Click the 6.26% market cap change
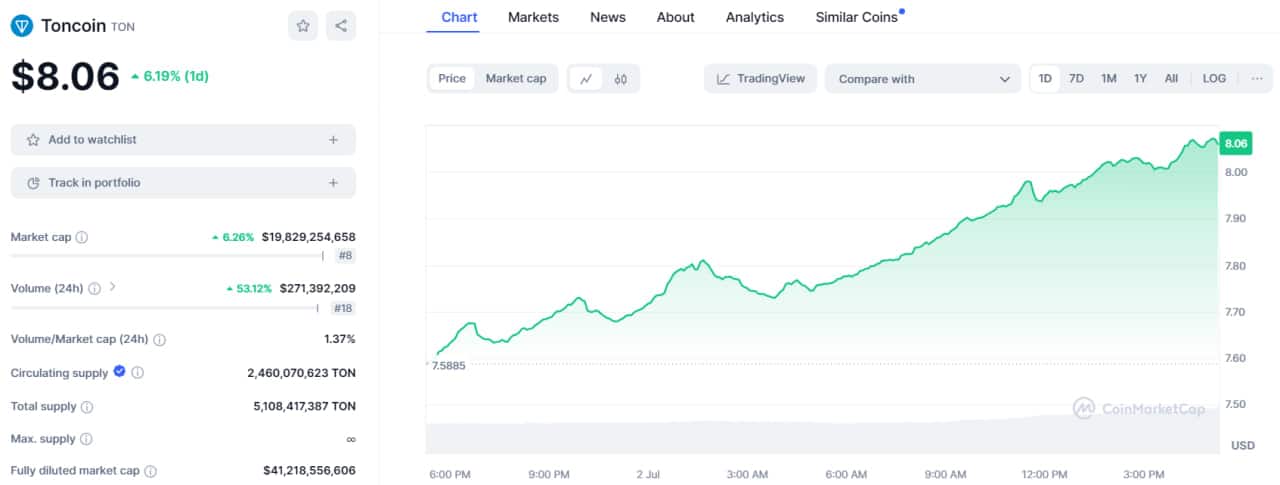 (x=233, y=238)
